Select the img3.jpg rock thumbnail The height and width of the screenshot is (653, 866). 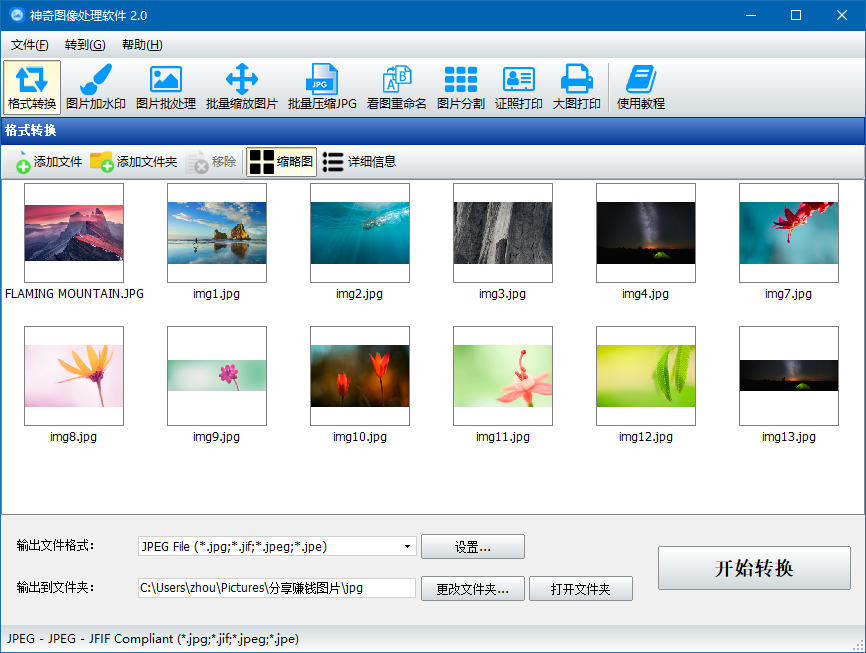tap(503, 233)
